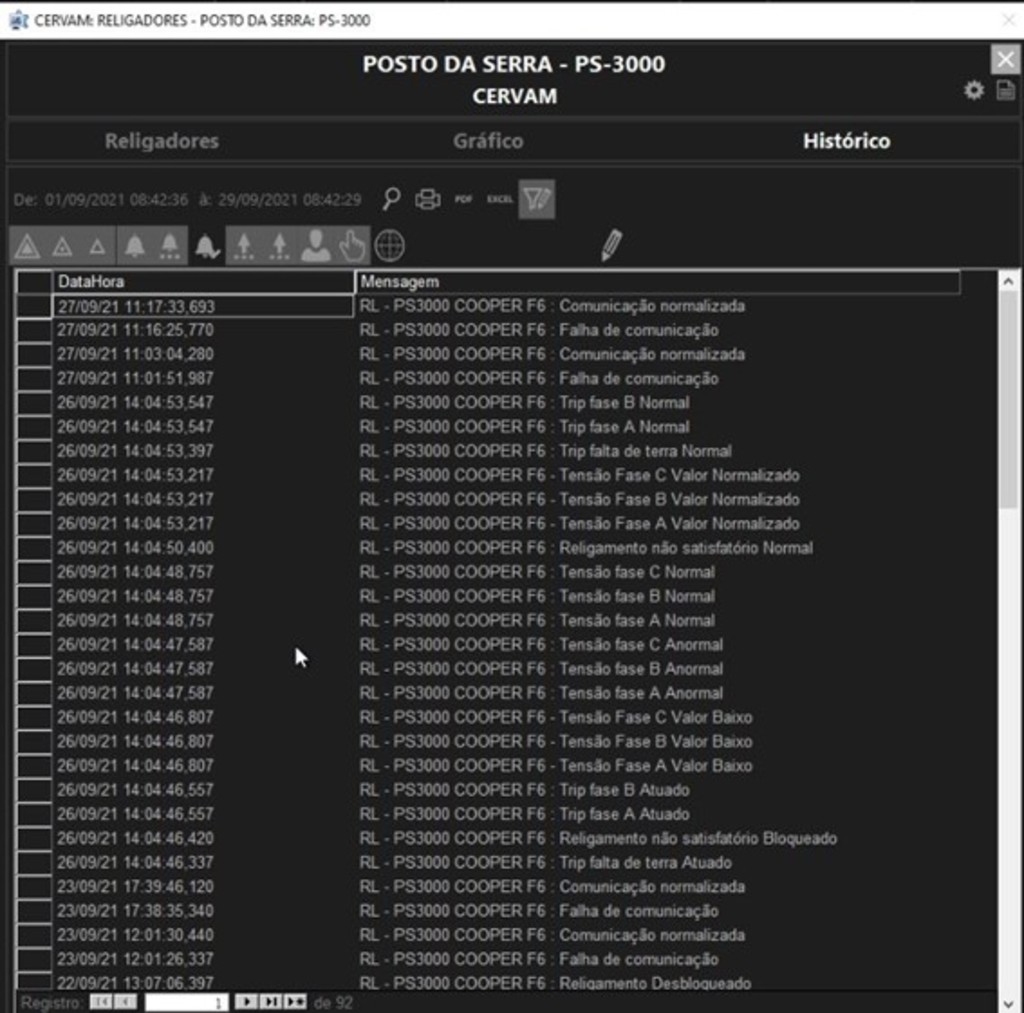Sort by the DataHora column header

[203, 282]
